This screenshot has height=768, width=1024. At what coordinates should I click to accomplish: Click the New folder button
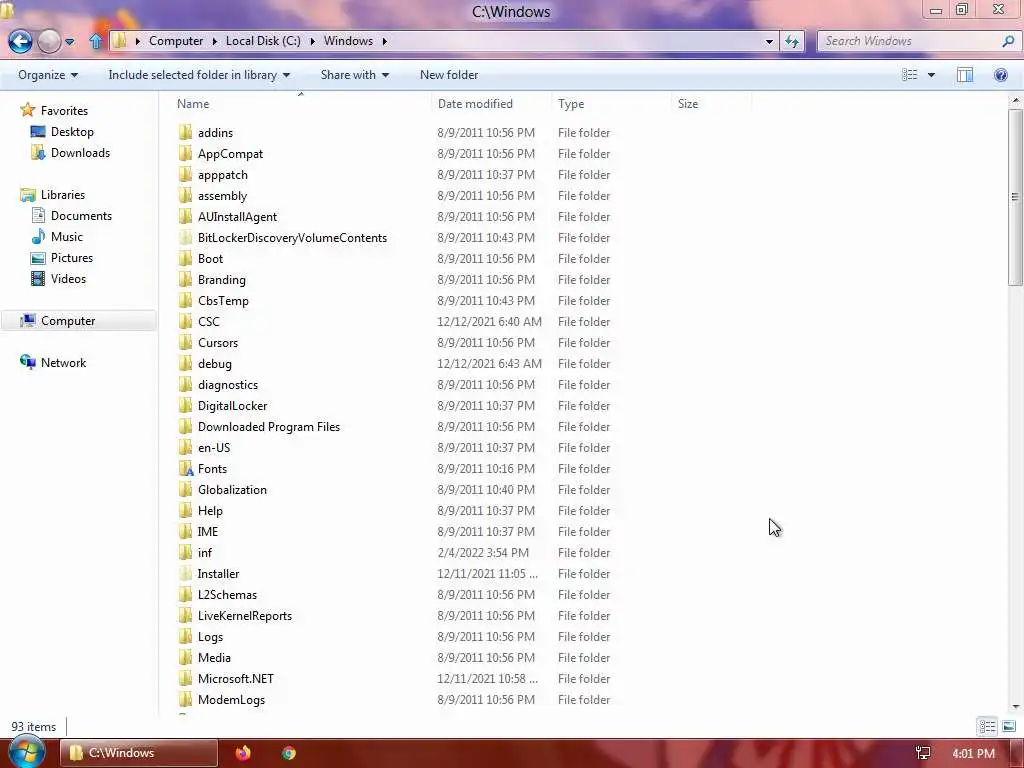coord(449,75)
